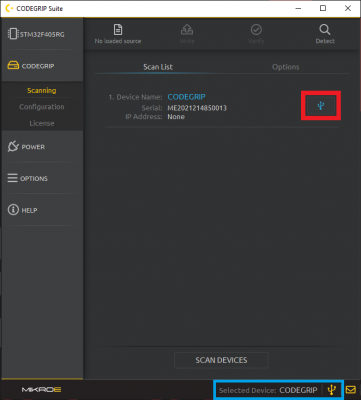Switch to the Options tab
The width and height of the screenshot is (361, 400).
point(286,67)
